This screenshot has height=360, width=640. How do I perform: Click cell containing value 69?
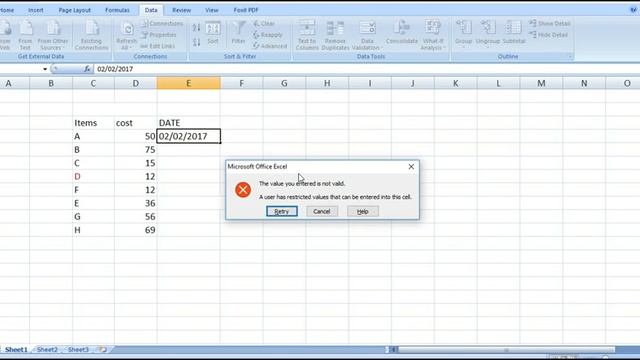pos(136,230)
